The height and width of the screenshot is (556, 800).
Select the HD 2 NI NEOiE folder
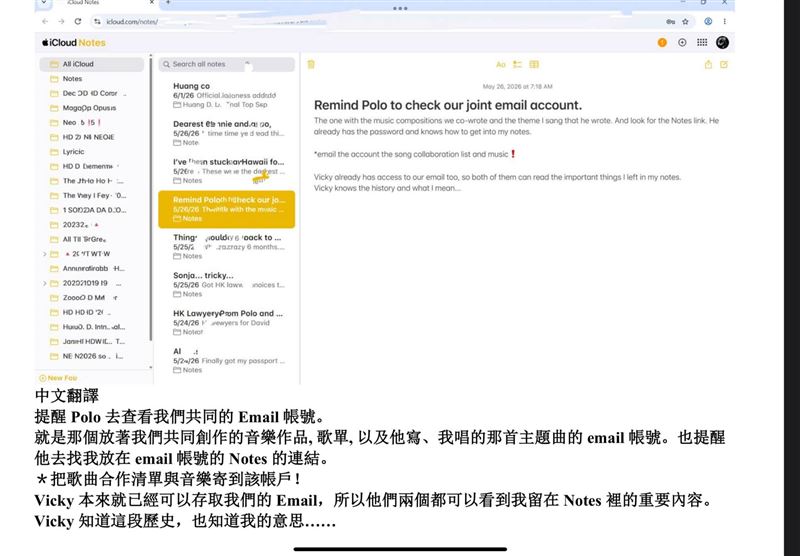click(x=92, y=137)
